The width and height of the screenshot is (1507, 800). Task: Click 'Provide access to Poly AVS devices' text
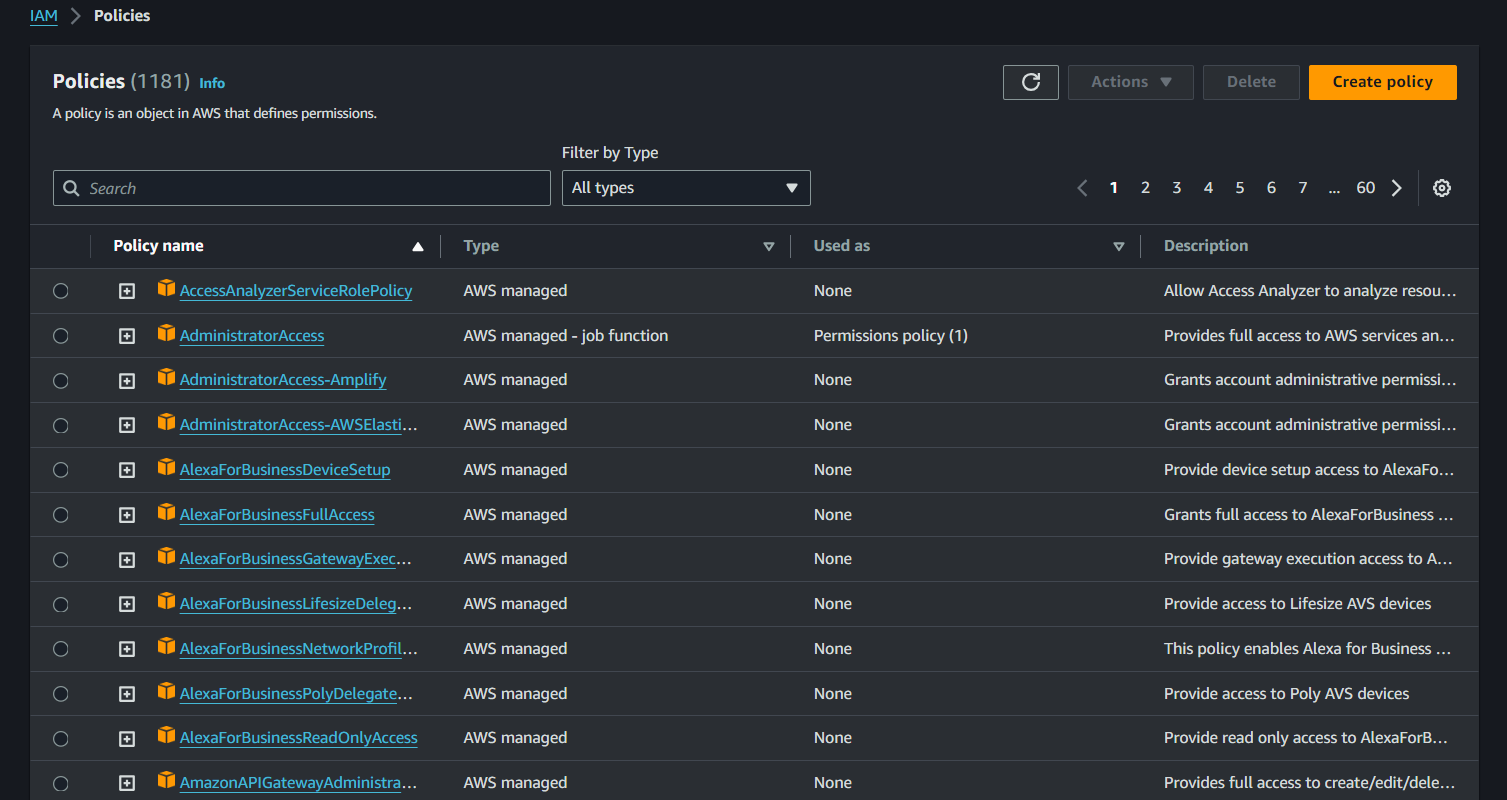[x=1286, y=694]
